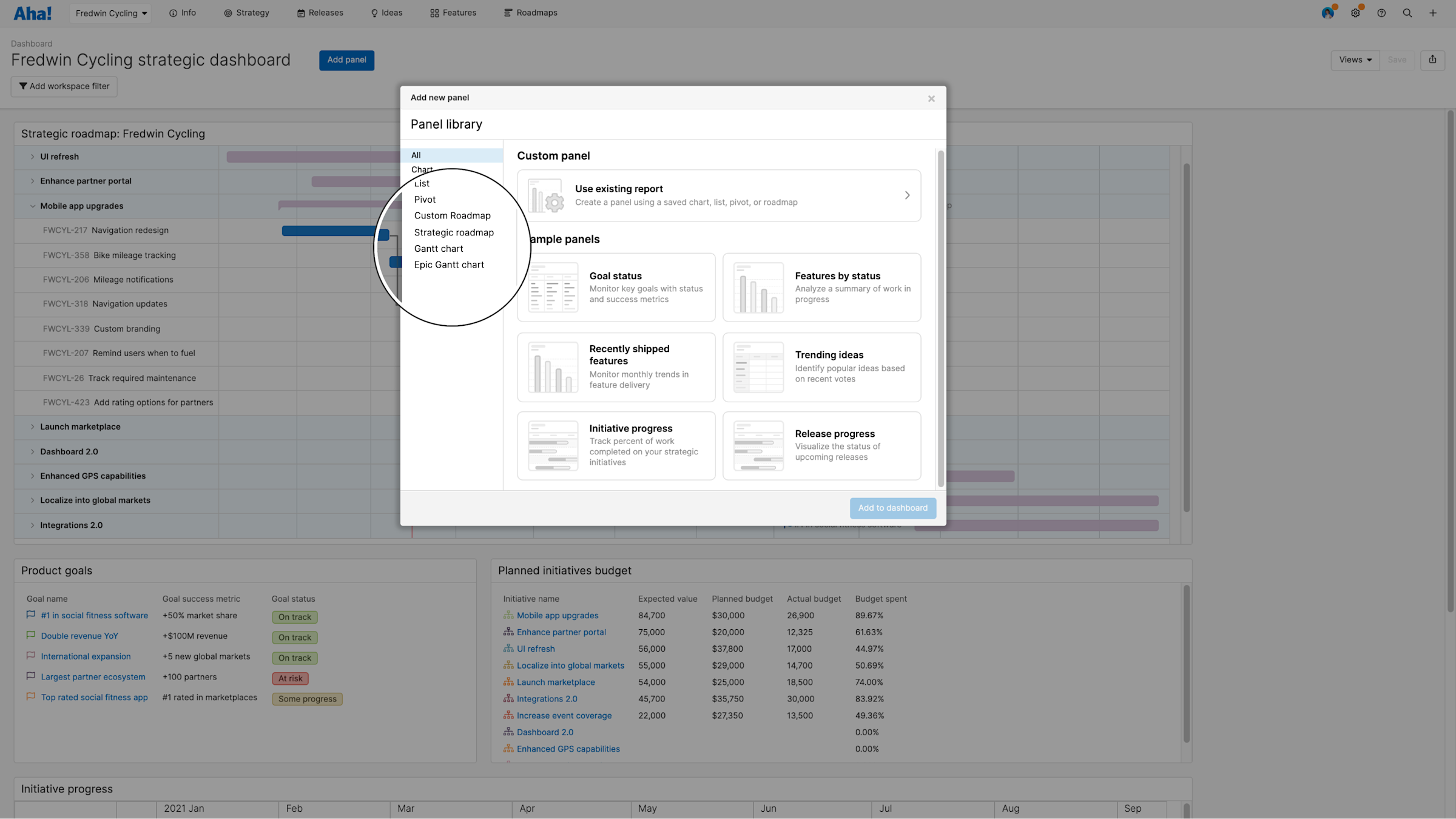Click Add workspace filter button

(x=64, y=86)
